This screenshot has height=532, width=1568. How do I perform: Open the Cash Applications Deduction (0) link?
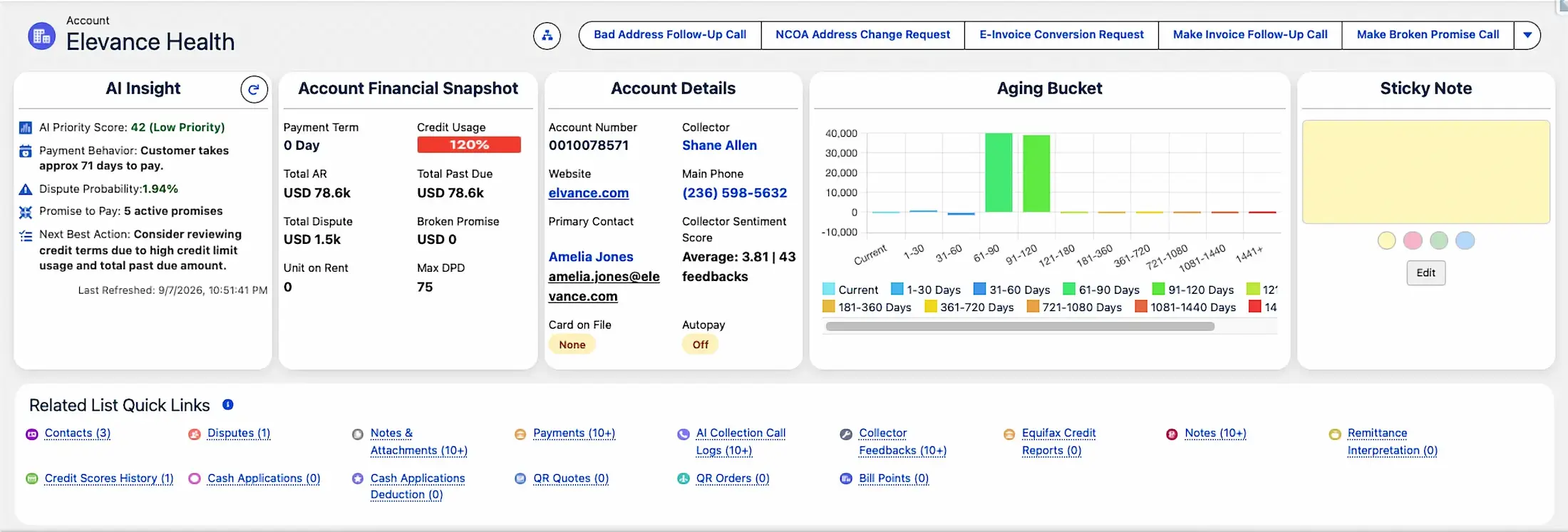pyautogui.click(x=418, y=486)
